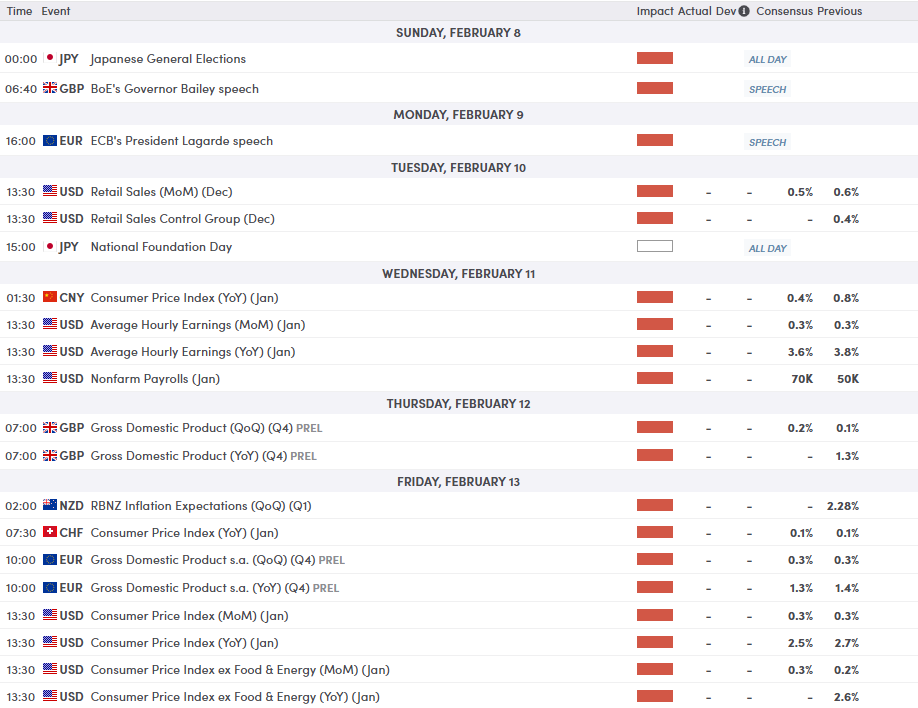Click EU flag on GDP s.a. (QoQ) row
Screen dimensions: 918x708
coord(50,559)
